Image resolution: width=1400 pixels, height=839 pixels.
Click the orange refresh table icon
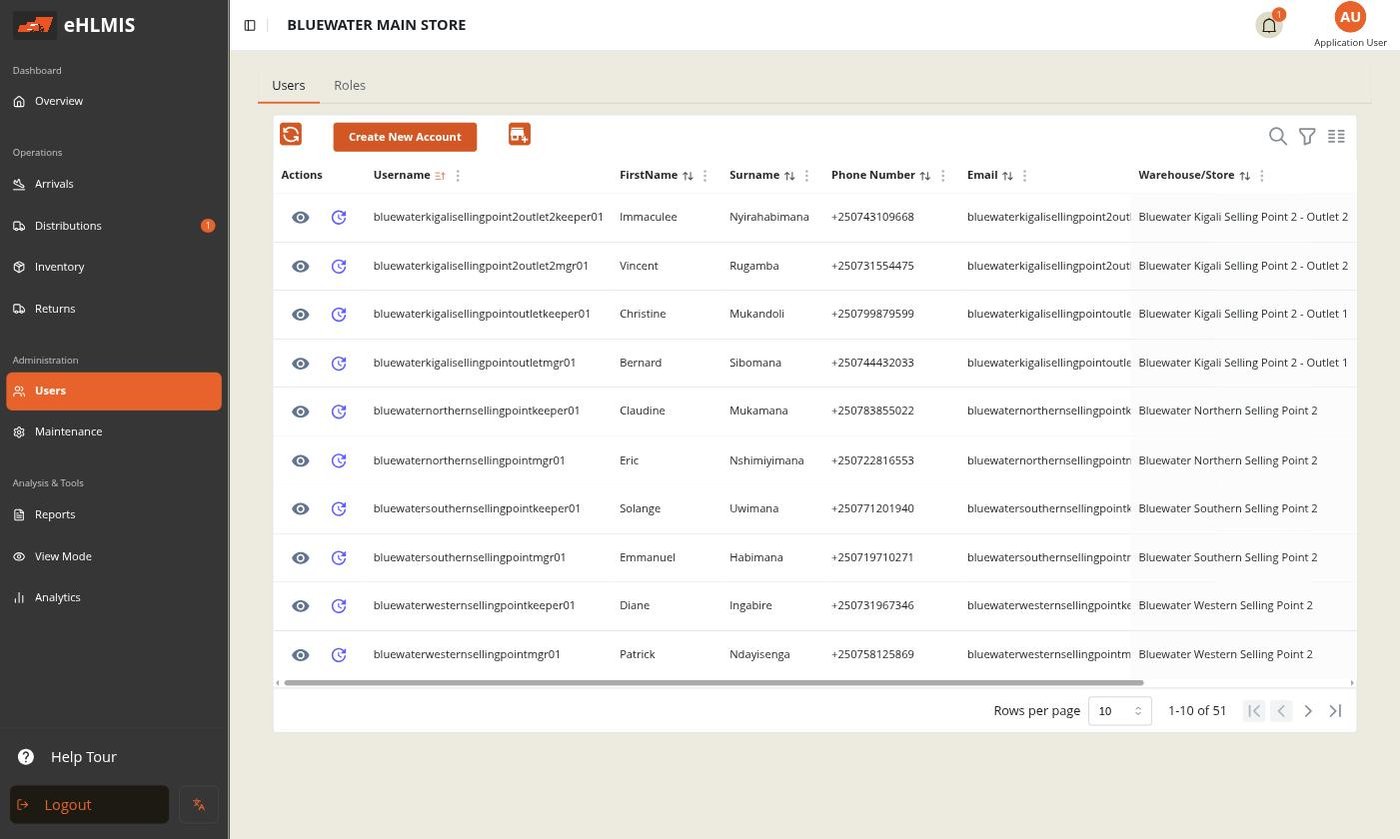[291, 134]
